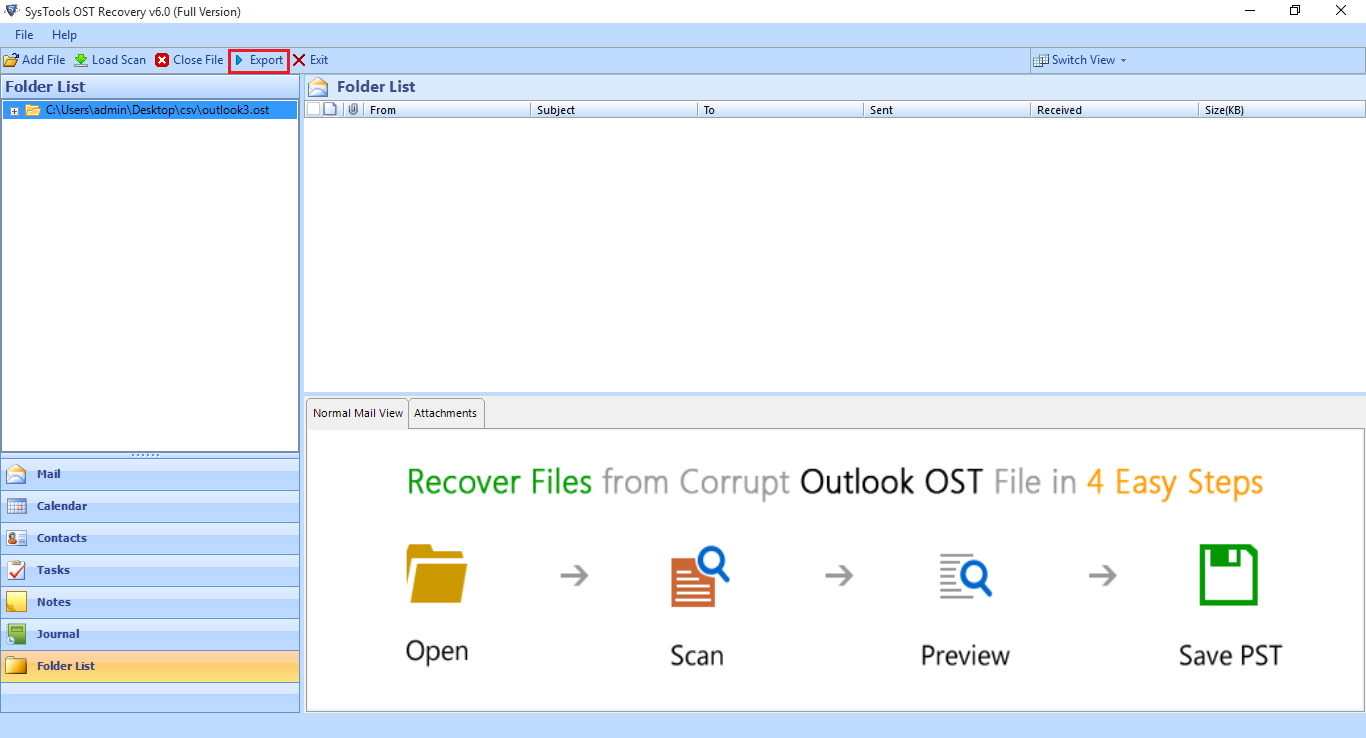This screenshot has width=1366, height=738.
Task: Click the envelope icon beside Folder List heading
Action: [x=318, y=87]
